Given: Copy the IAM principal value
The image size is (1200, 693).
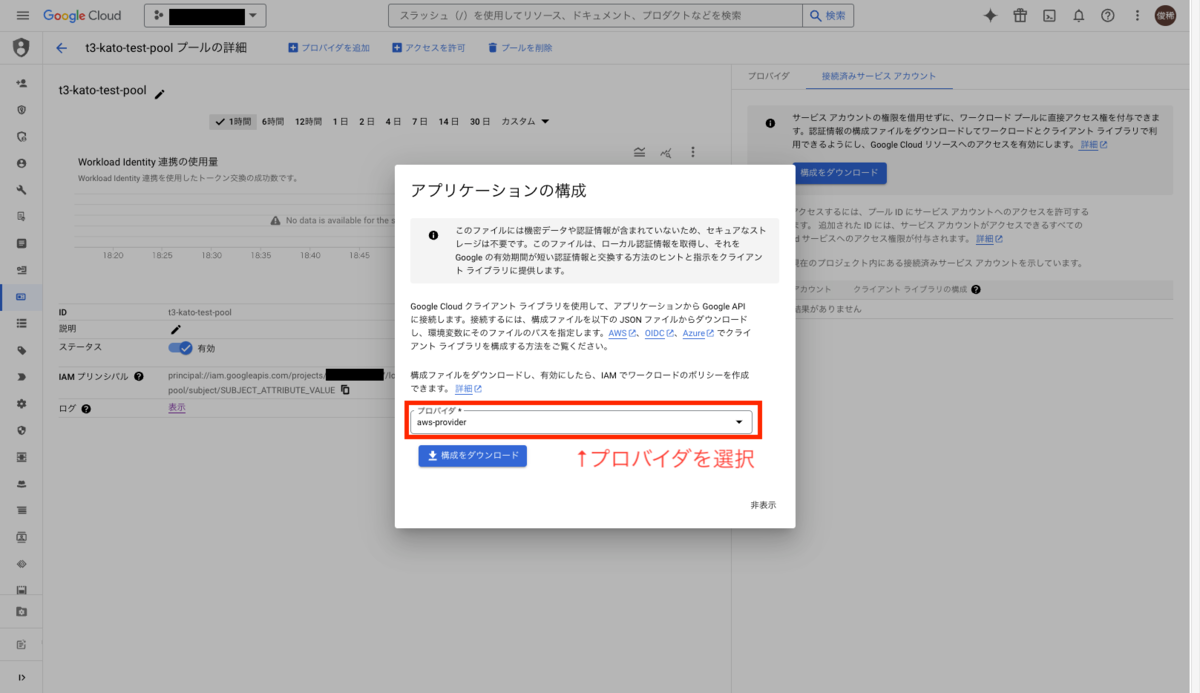Looking at the screenshot, I should tap(345, 389).
